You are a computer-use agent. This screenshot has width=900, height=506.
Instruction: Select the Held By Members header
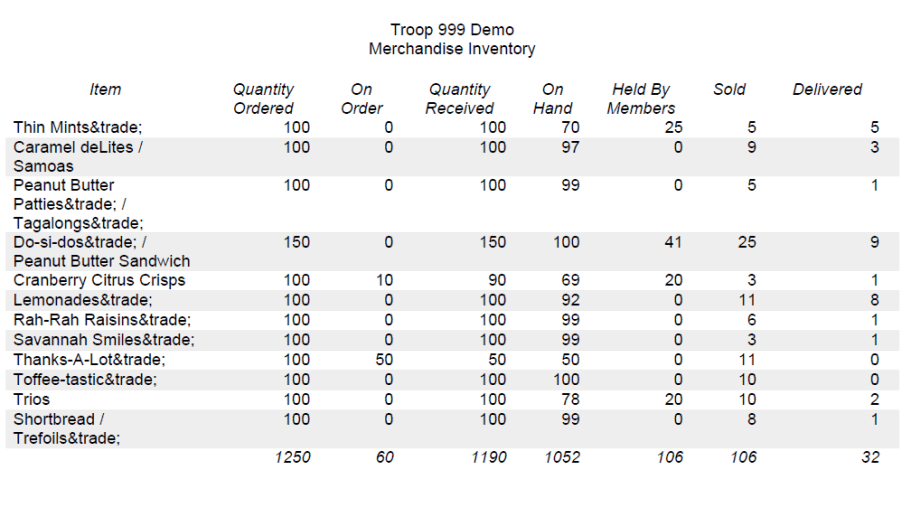tap(641, 99)
